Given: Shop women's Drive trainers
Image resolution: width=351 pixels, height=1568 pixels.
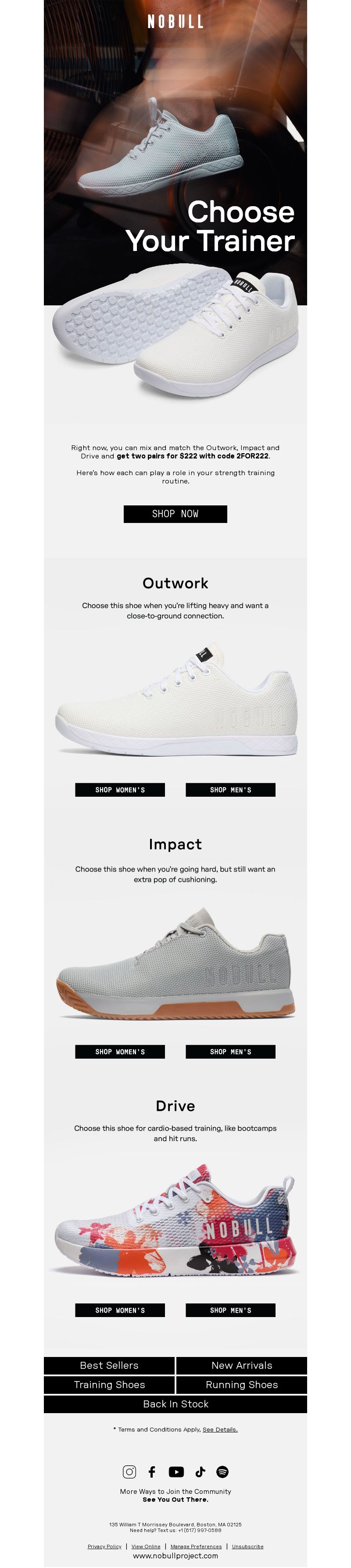Looking at the screenshot, I should (120, 1310).
